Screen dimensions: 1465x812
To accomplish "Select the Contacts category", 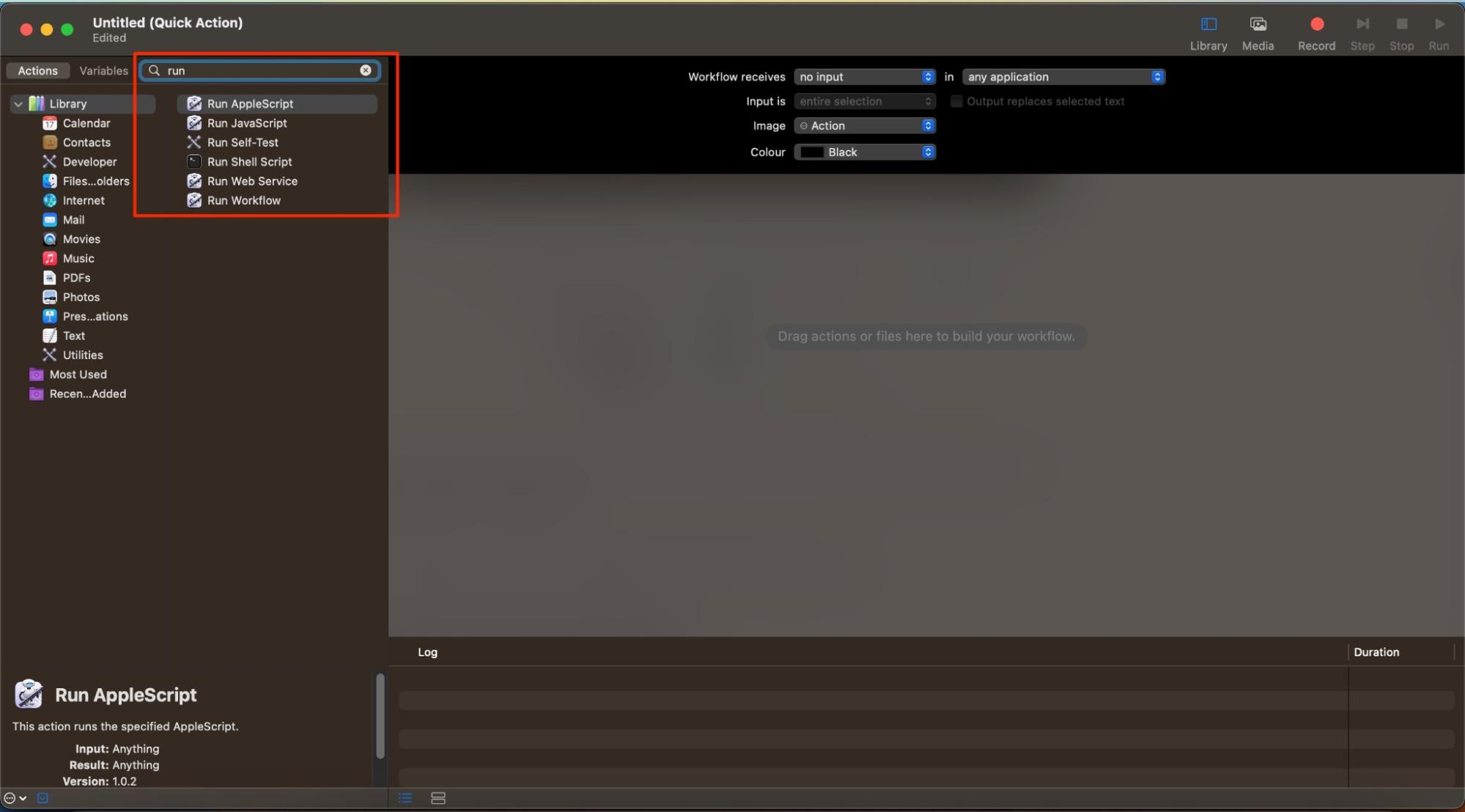I will [x=83, y=142].
